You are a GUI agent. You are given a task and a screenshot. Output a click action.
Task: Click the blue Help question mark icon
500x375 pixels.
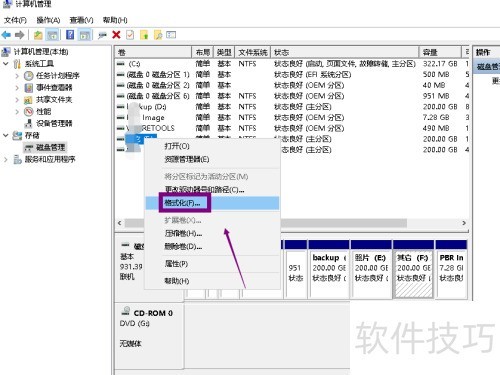click(x=70, y=34)
